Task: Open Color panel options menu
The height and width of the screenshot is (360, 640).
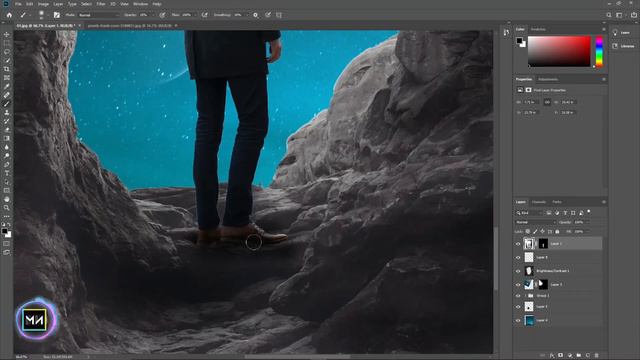Action: [x=604, y=29]
